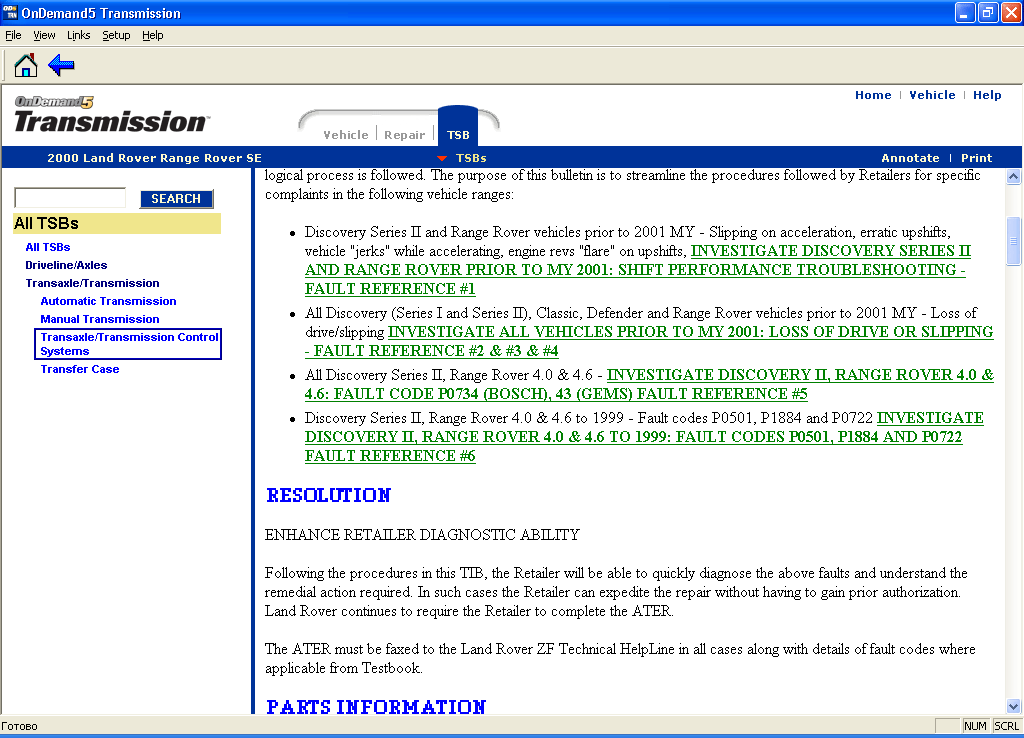
Task: Open Automatic Transmission subcategory
Action: pos(108,301)
